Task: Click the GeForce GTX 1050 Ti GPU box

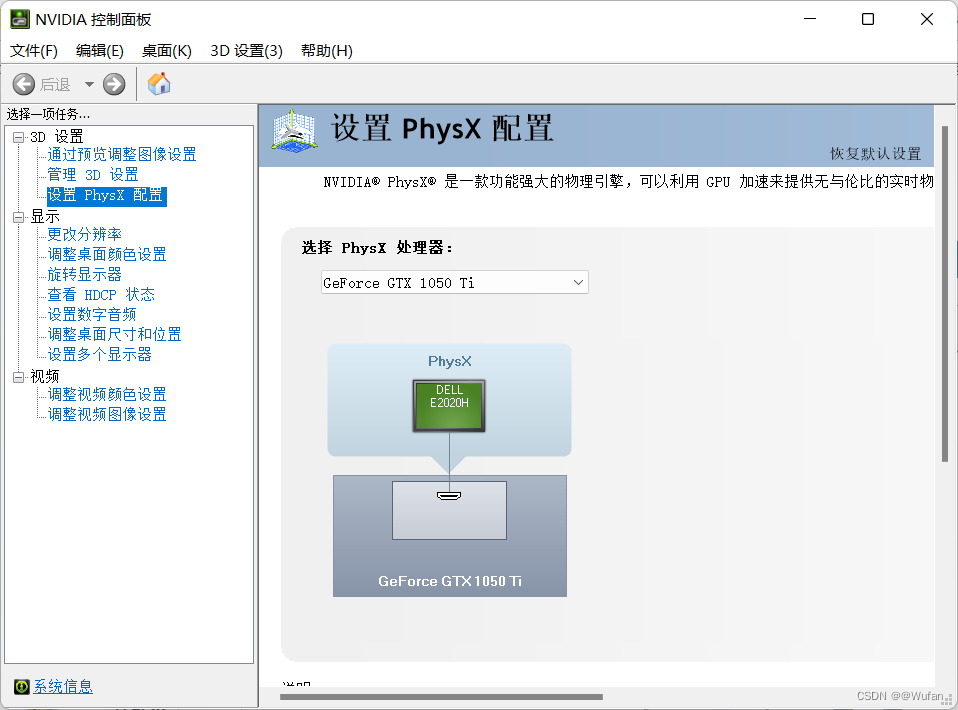Action: click(x=450, y=536)
